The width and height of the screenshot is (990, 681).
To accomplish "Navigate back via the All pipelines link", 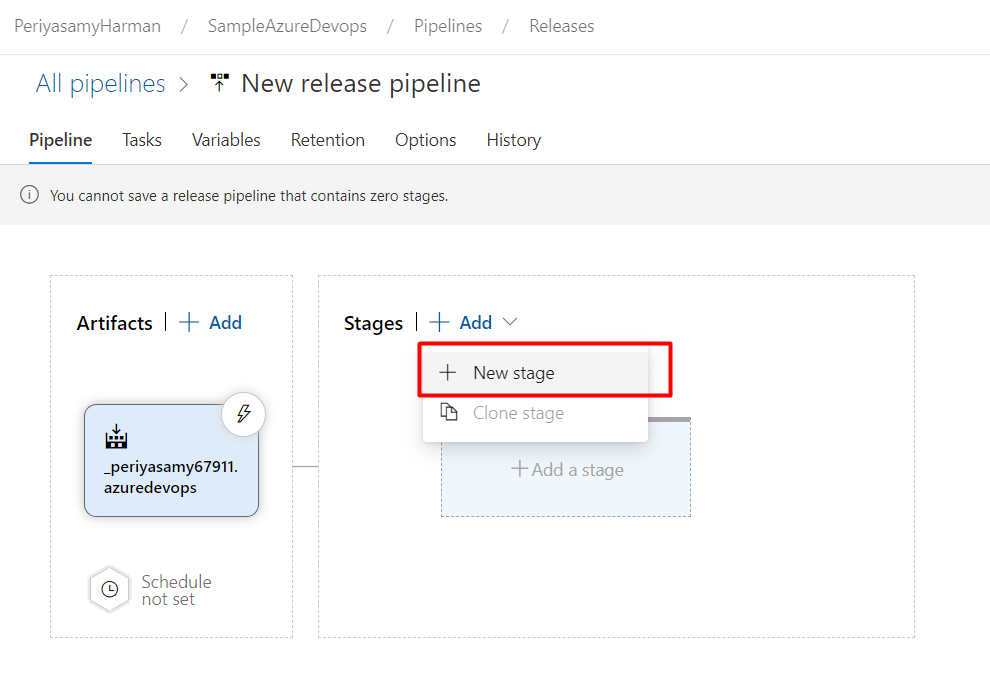I will [x=100, y=83].
